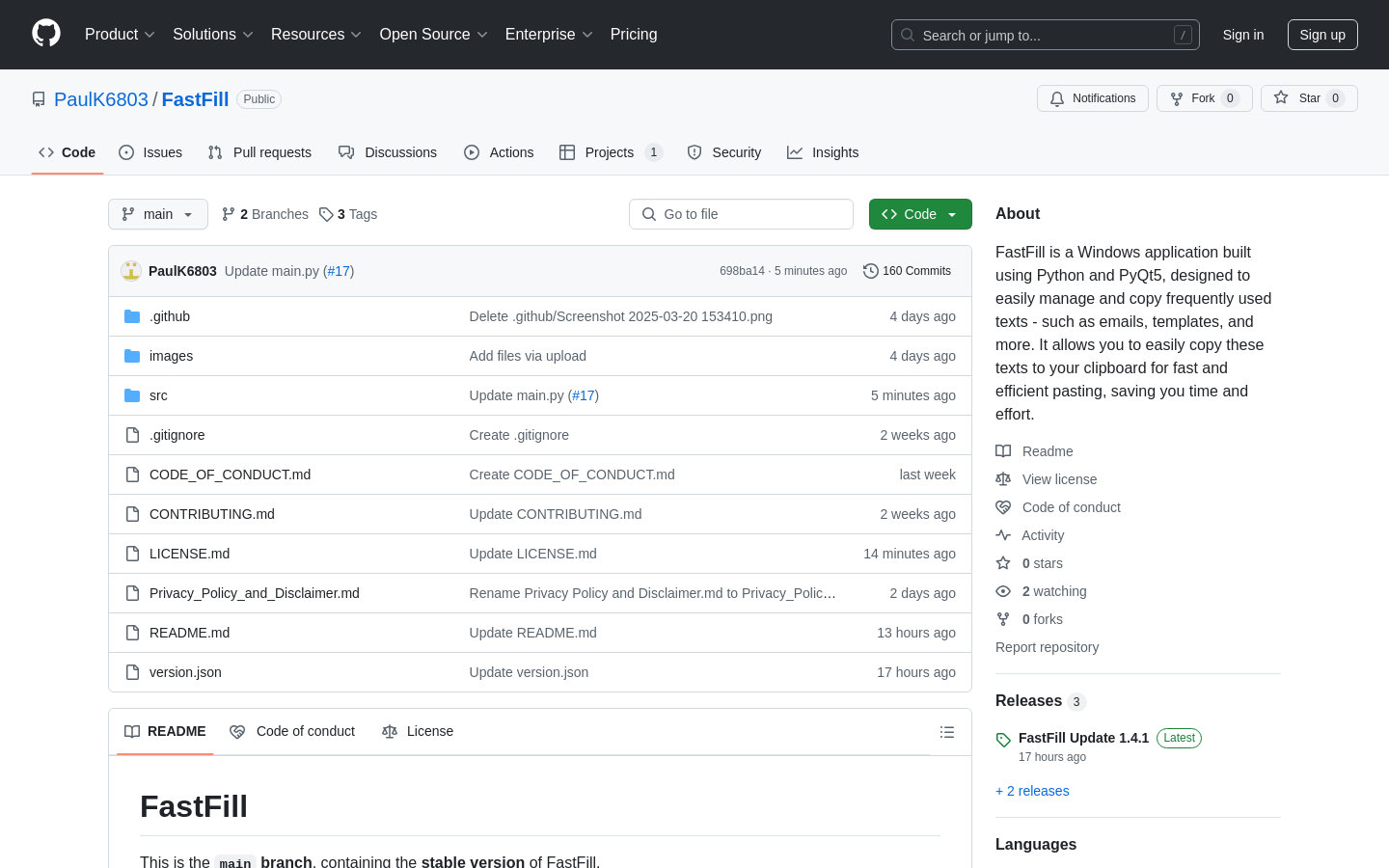Open the .github folder
Image resolution: width=1389 pixels, height=868 pixels.
pyautogui.click(x=170, y=316)
